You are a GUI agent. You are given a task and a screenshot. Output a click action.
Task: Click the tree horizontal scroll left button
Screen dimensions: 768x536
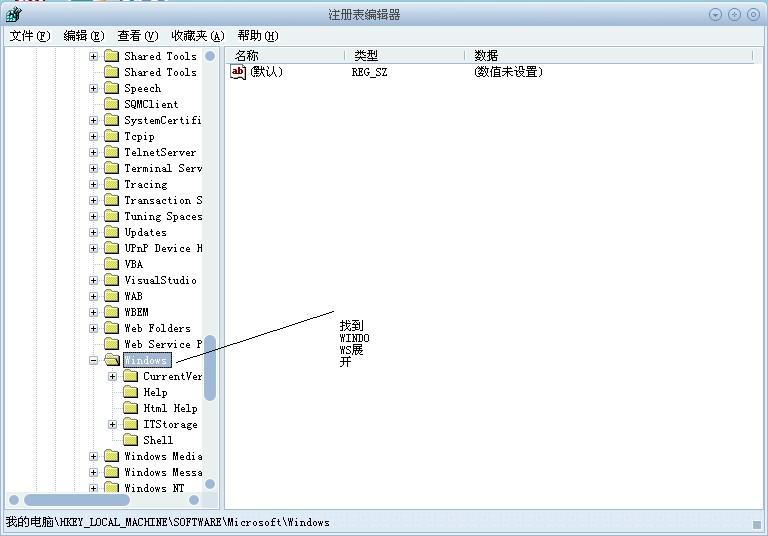[x=14, y=500]
